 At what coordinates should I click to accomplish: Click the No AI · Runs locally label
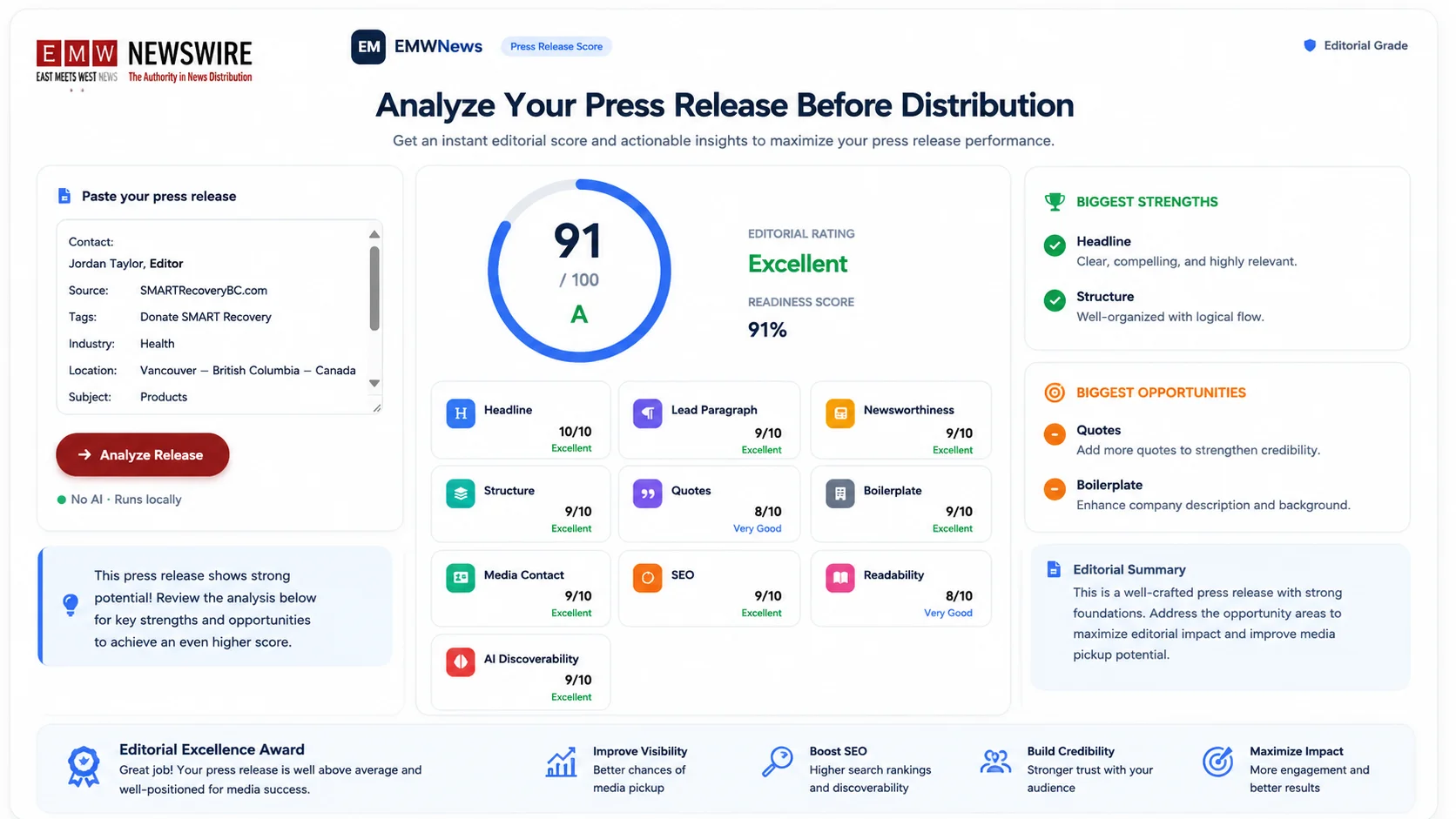[126, 500]
